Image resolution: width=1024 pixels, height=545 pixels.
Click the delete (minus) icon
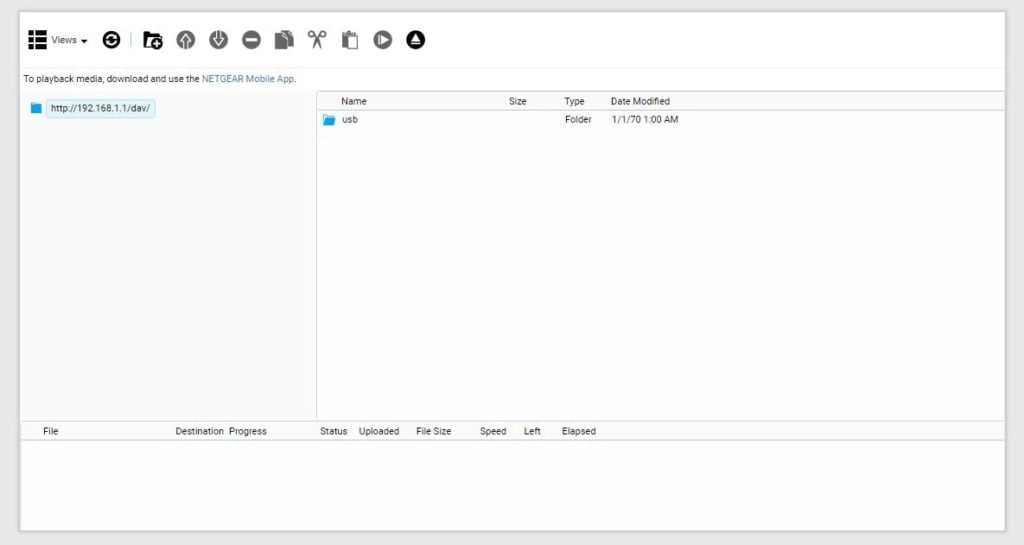pos(251,40)
